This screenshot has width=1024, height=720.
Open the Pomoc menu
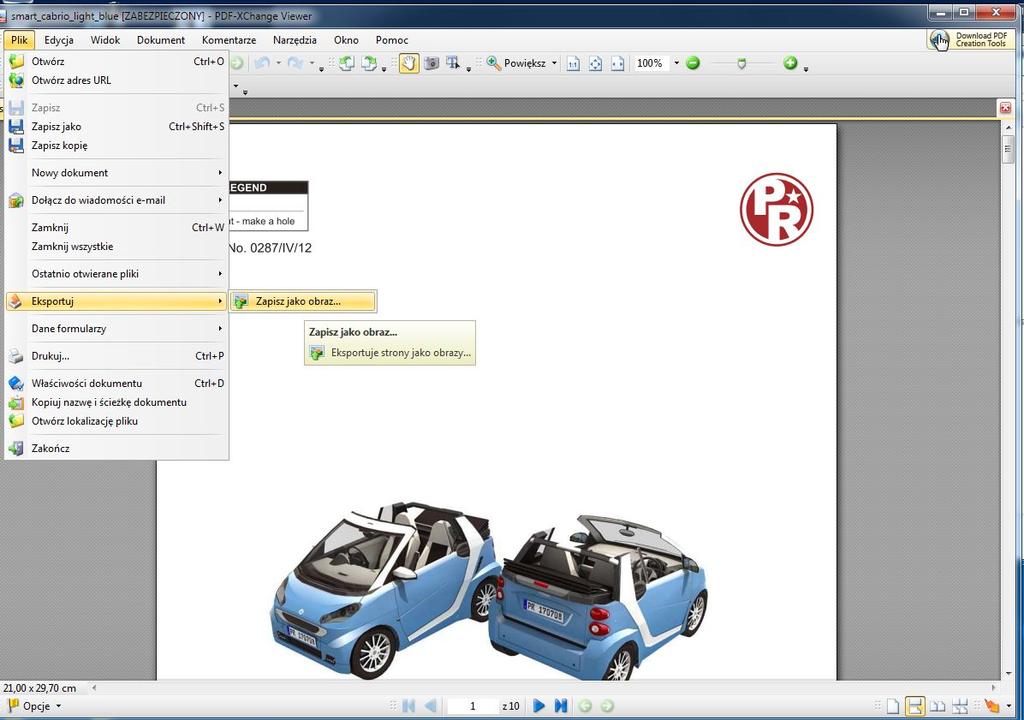392,40
